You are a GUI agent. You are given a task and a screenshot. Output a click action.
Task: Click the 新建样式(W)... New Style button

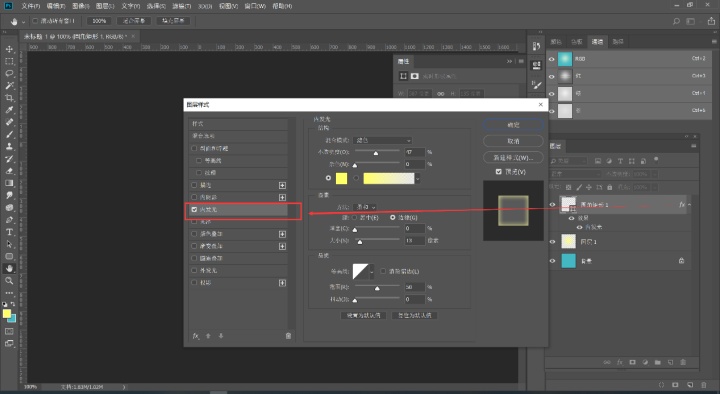click(x=513, y=158)
